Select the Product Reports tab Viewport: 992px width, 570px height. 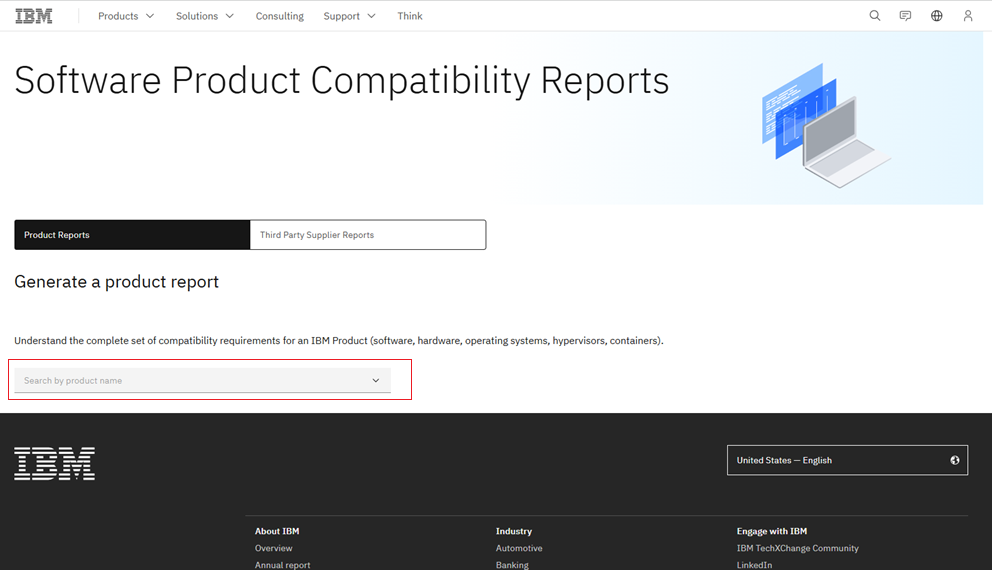132,235
